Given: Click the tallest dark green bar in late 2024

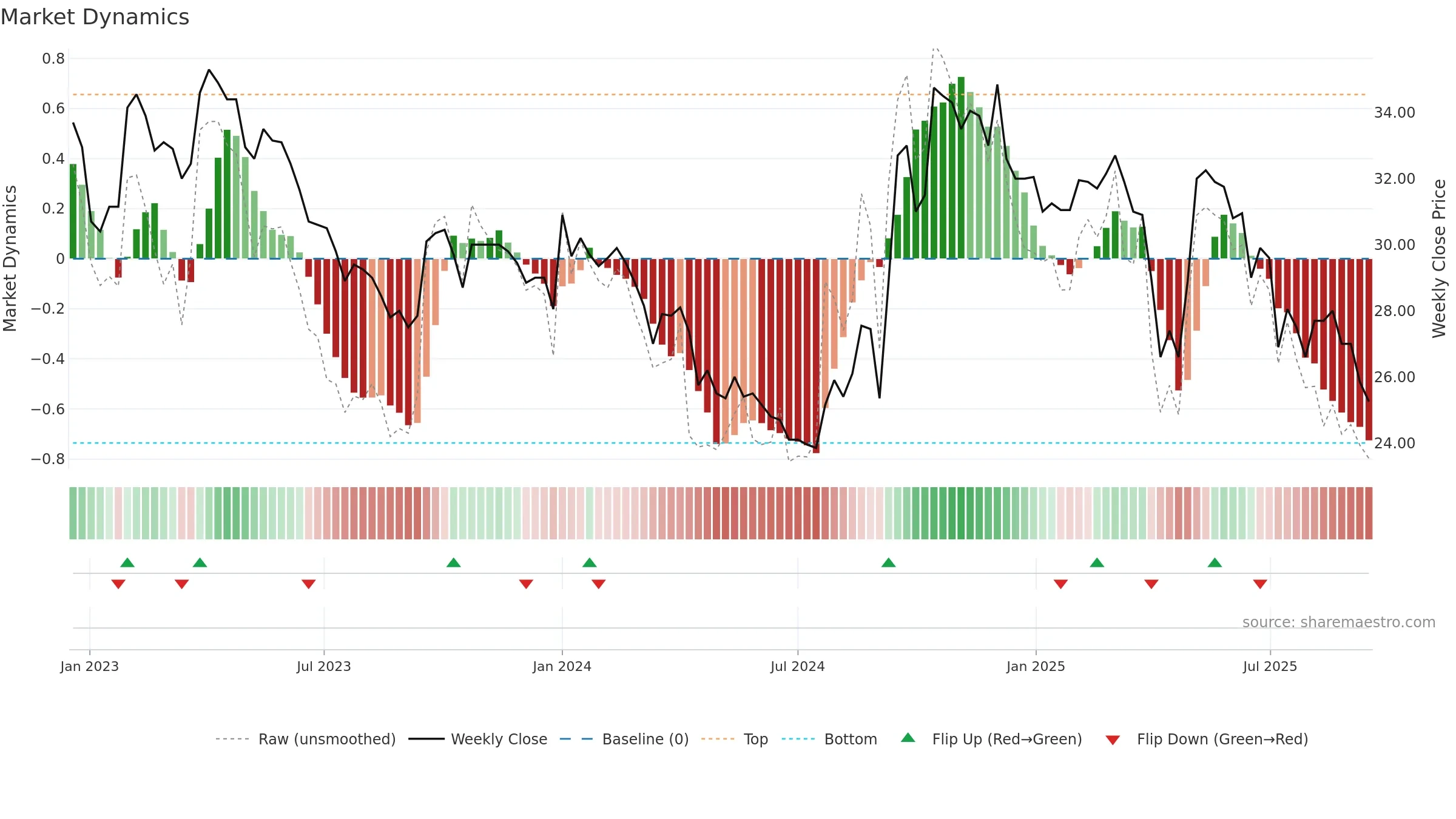Looking at the screenshot, I should tap(961, 167).
